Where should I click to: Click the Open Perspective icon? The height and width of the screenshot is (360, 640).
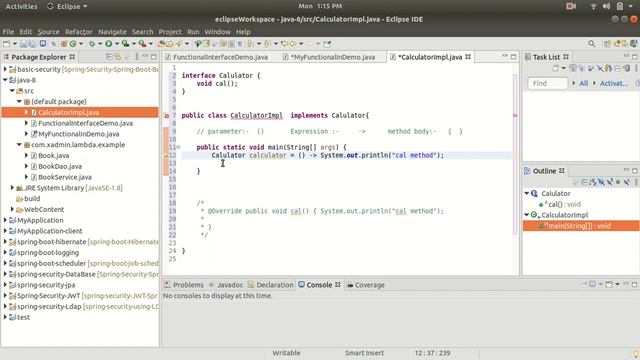point(607,44)
